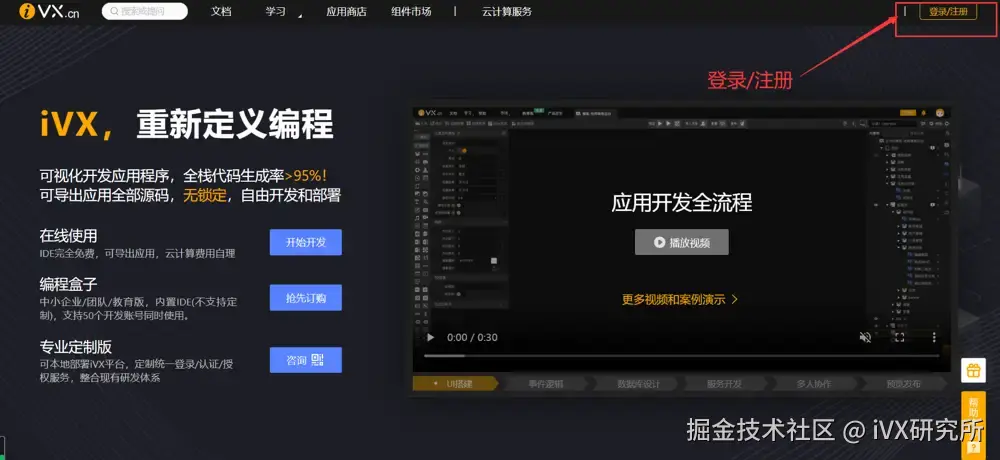Click the 抢先订购 button
Screen dimensions: 1000x460
tap(305, 297)
